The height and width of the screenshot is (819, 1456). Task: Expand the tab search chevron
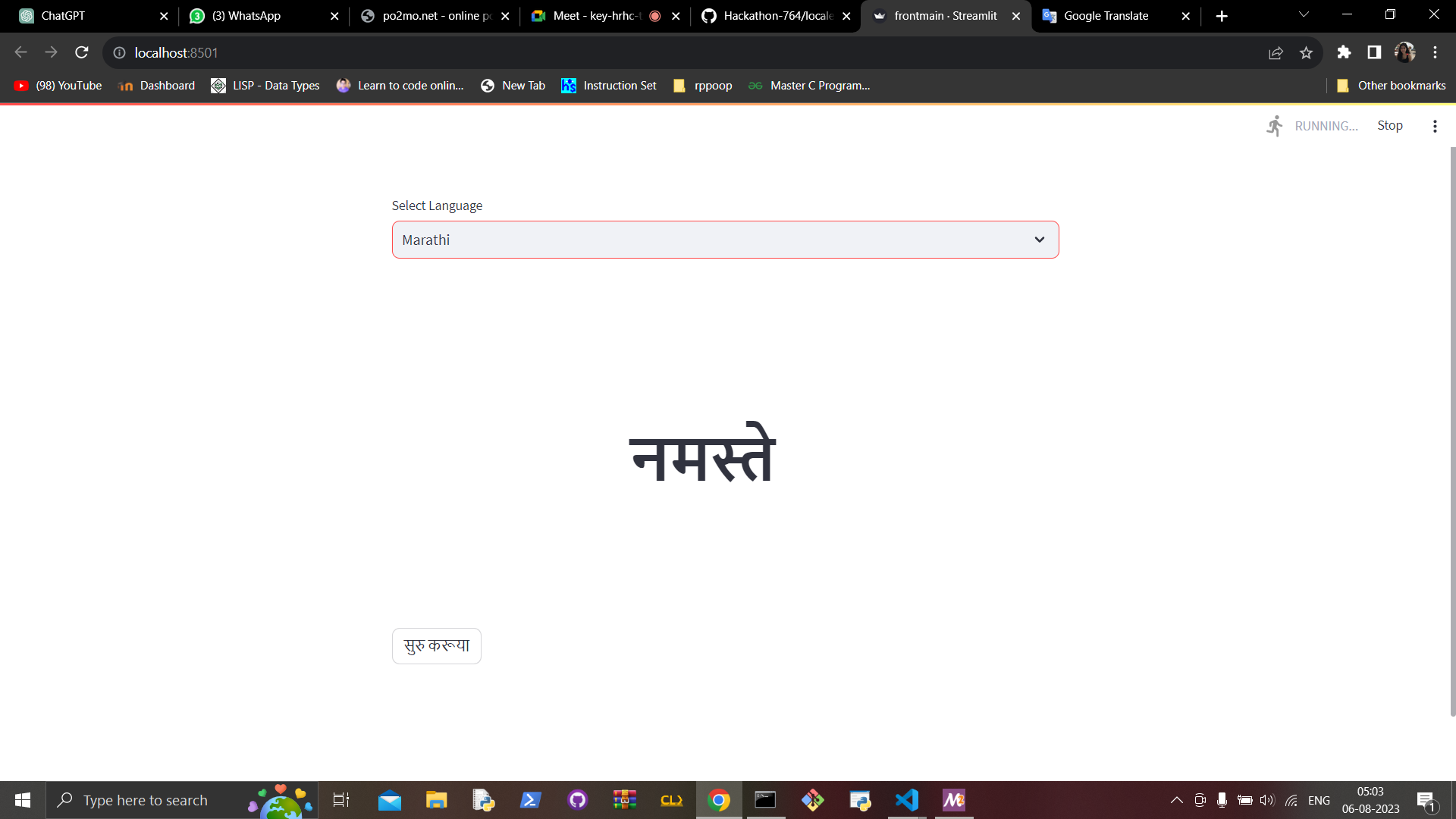tap(1304, 14)
